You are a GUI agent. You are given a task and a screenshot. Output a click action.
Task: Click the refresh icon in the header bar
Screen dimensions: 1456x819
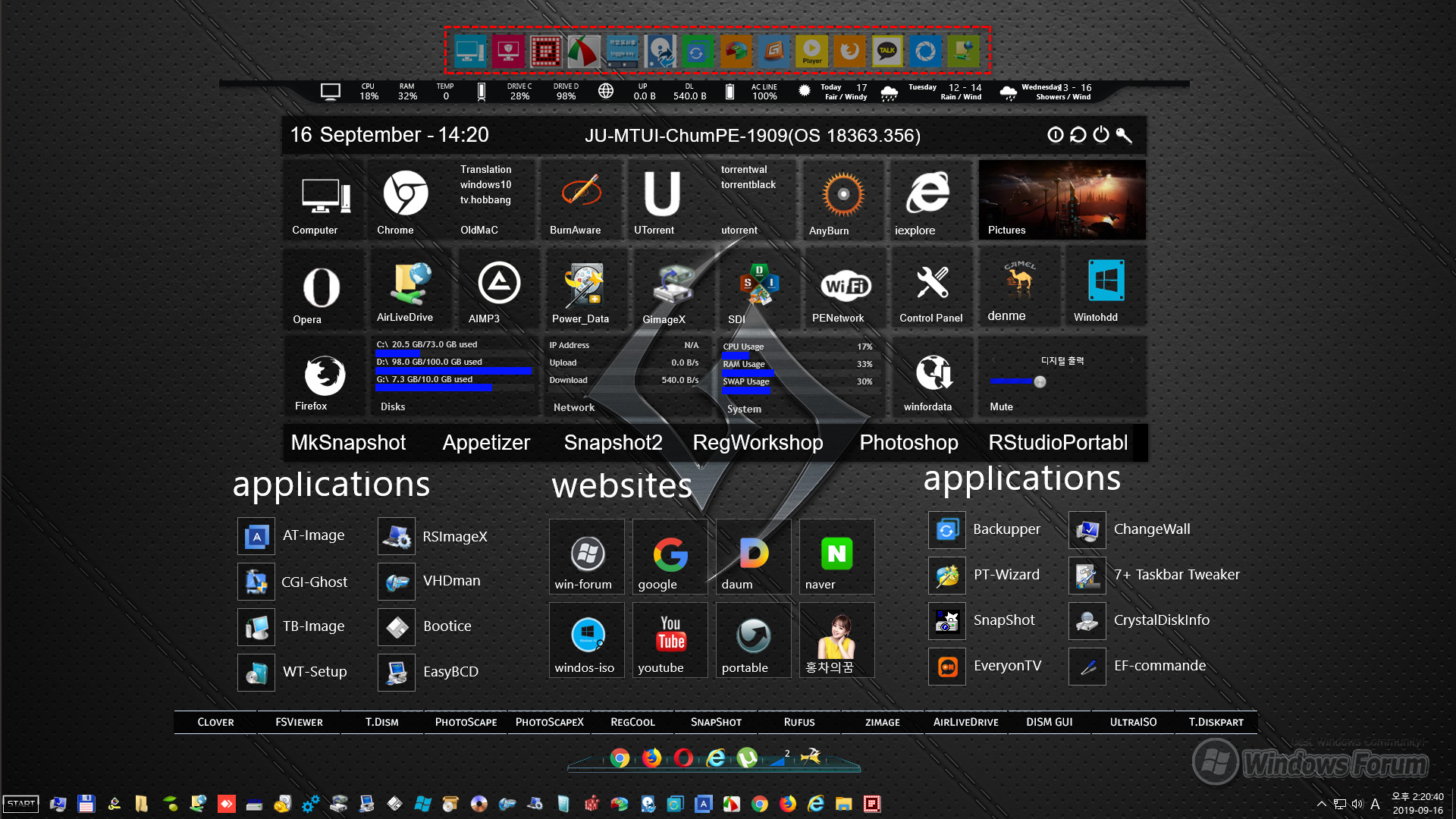(x=1078, y=135)
